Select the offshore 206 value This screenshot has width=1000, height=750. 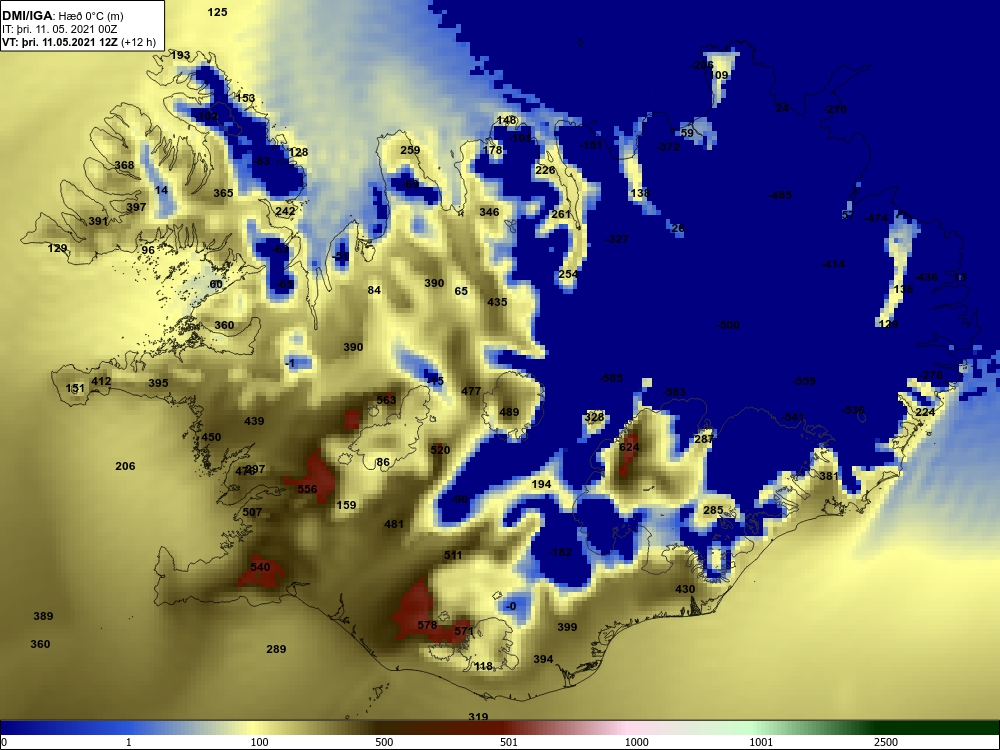125,466
